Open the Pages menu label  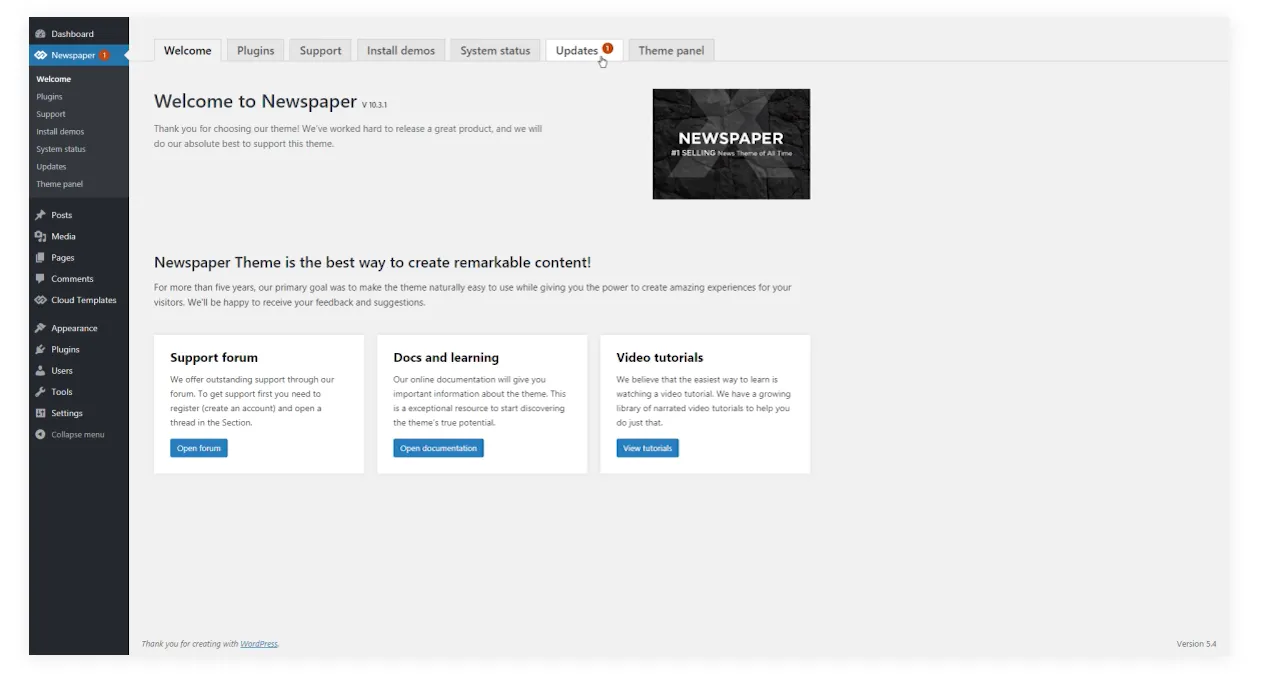point(63,257)
